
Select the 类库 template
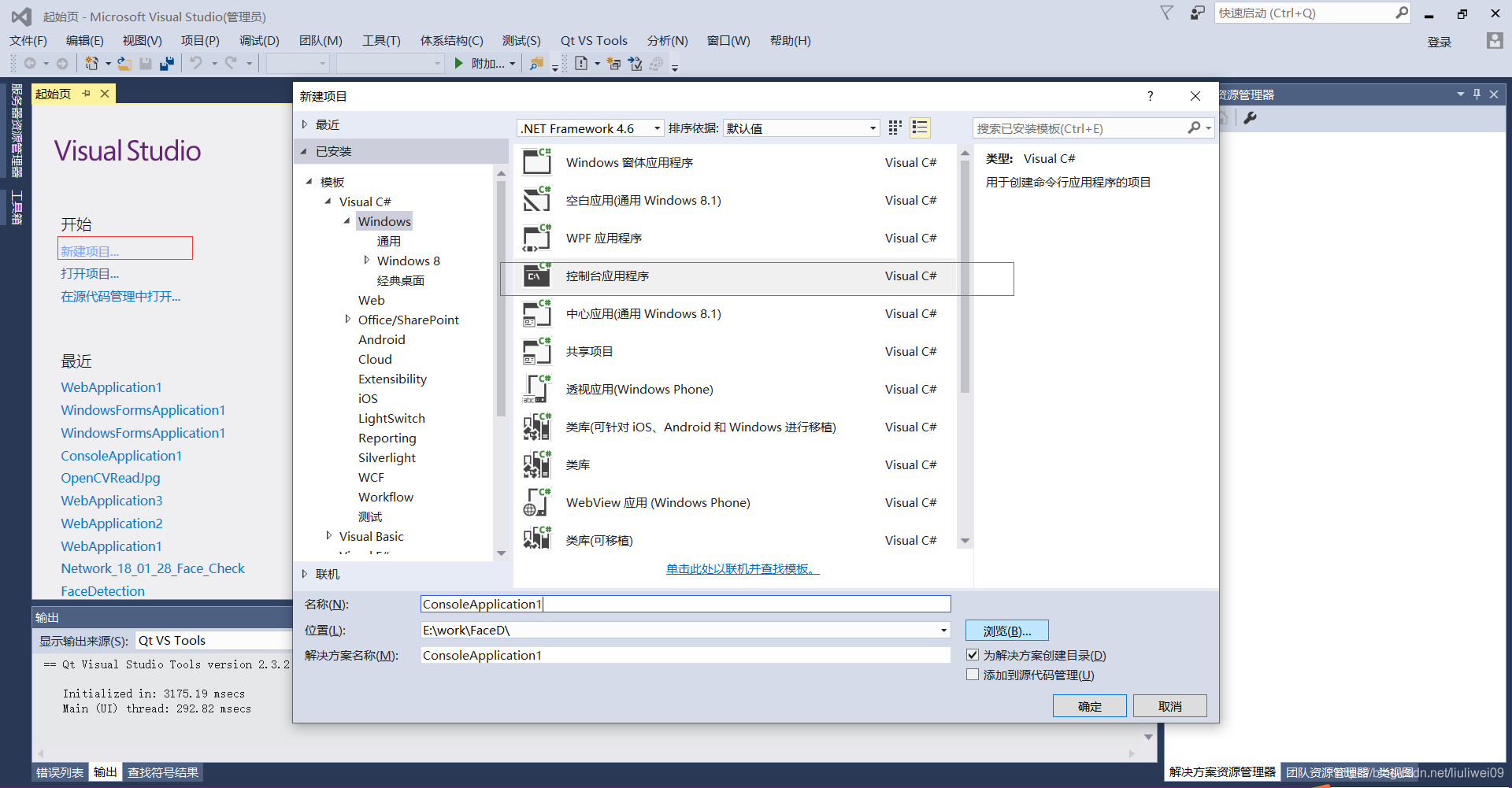click(x=736, y=464)
